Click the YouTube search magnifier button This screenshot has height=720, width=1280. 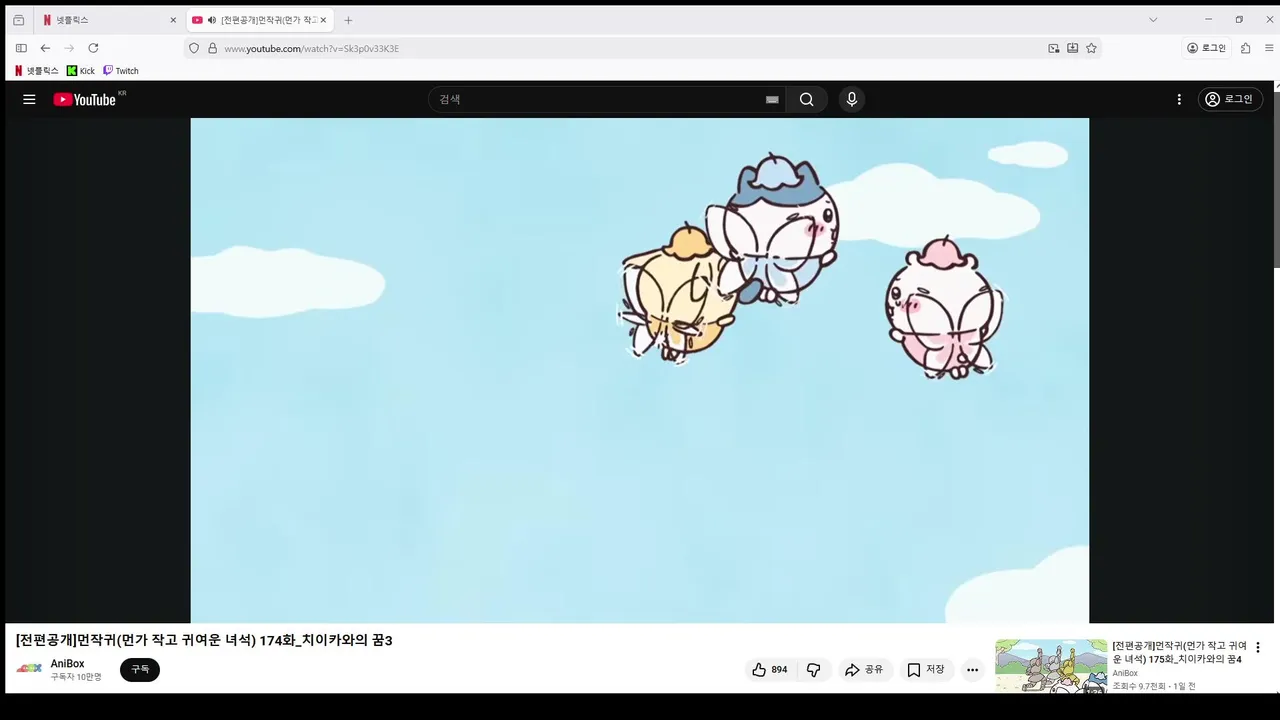pos(806,99)
